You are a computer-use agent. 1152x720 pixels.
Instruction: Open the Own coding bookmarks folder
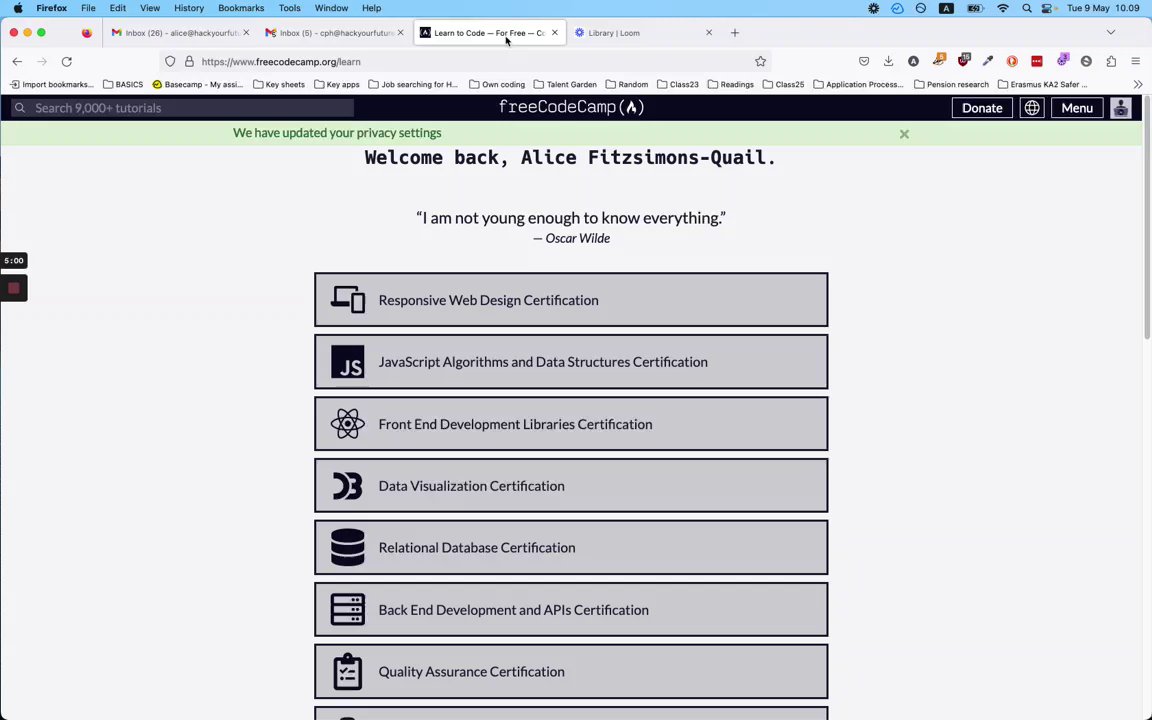coord(497,84)
